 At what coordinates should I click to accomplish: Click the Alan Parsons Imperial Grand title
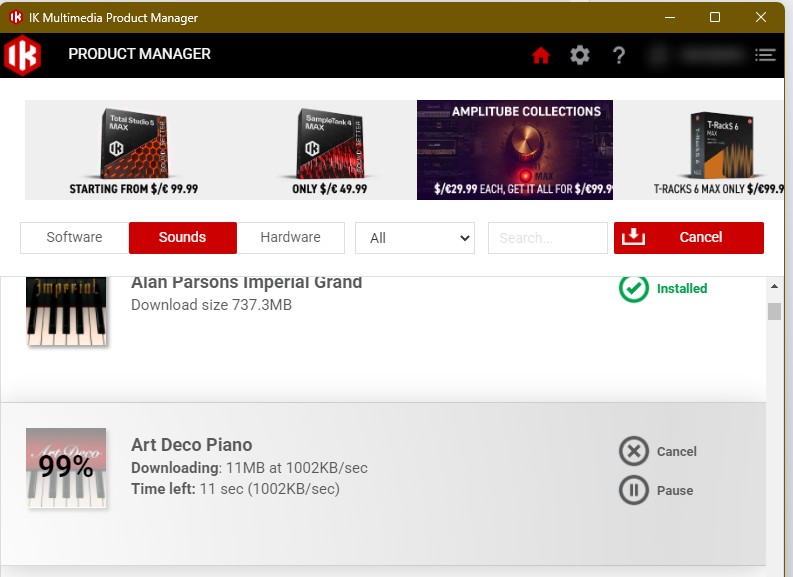coord(247,282)
